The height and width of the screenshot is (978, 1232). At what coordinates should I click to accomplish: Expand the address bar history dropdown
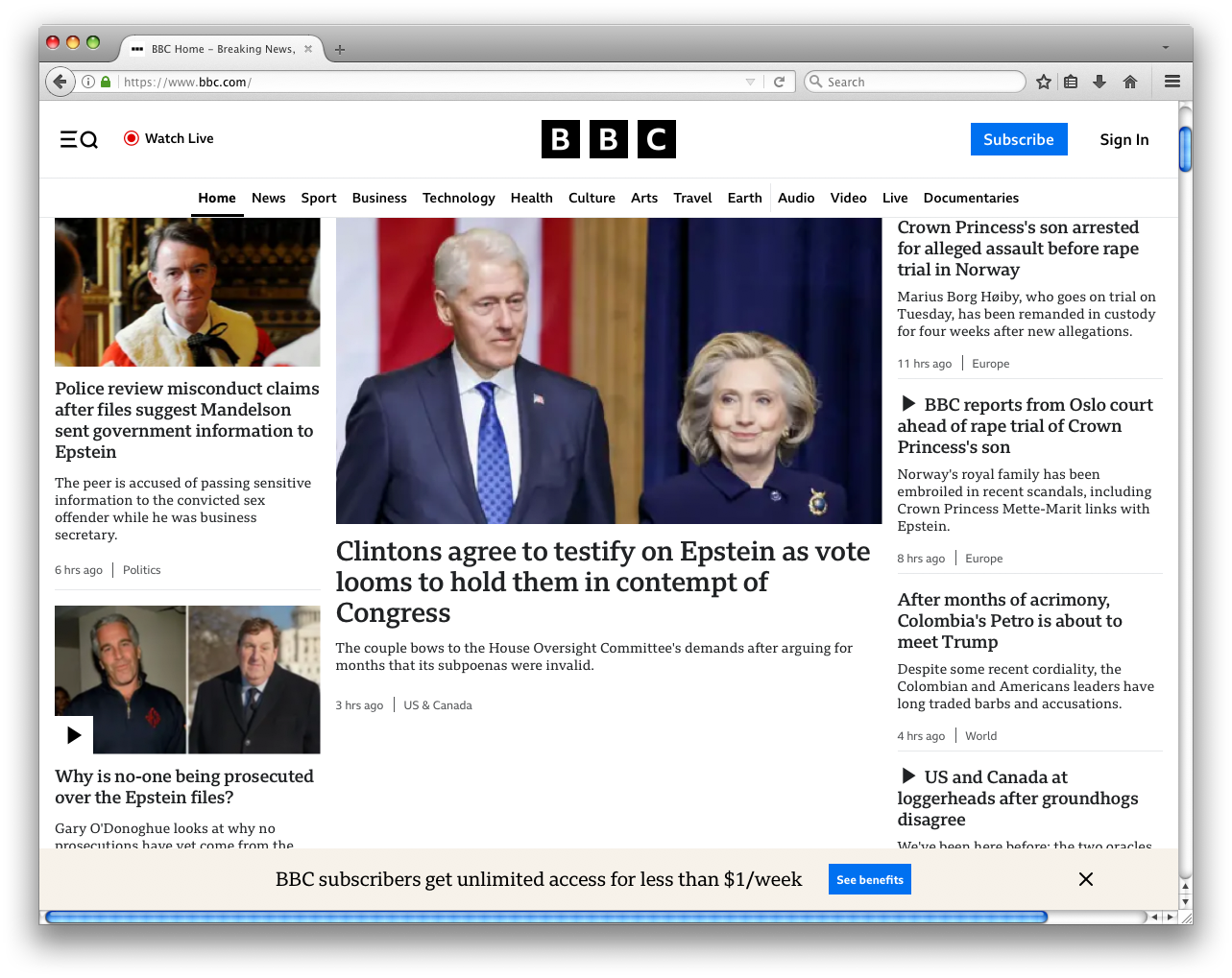point(751,82)
